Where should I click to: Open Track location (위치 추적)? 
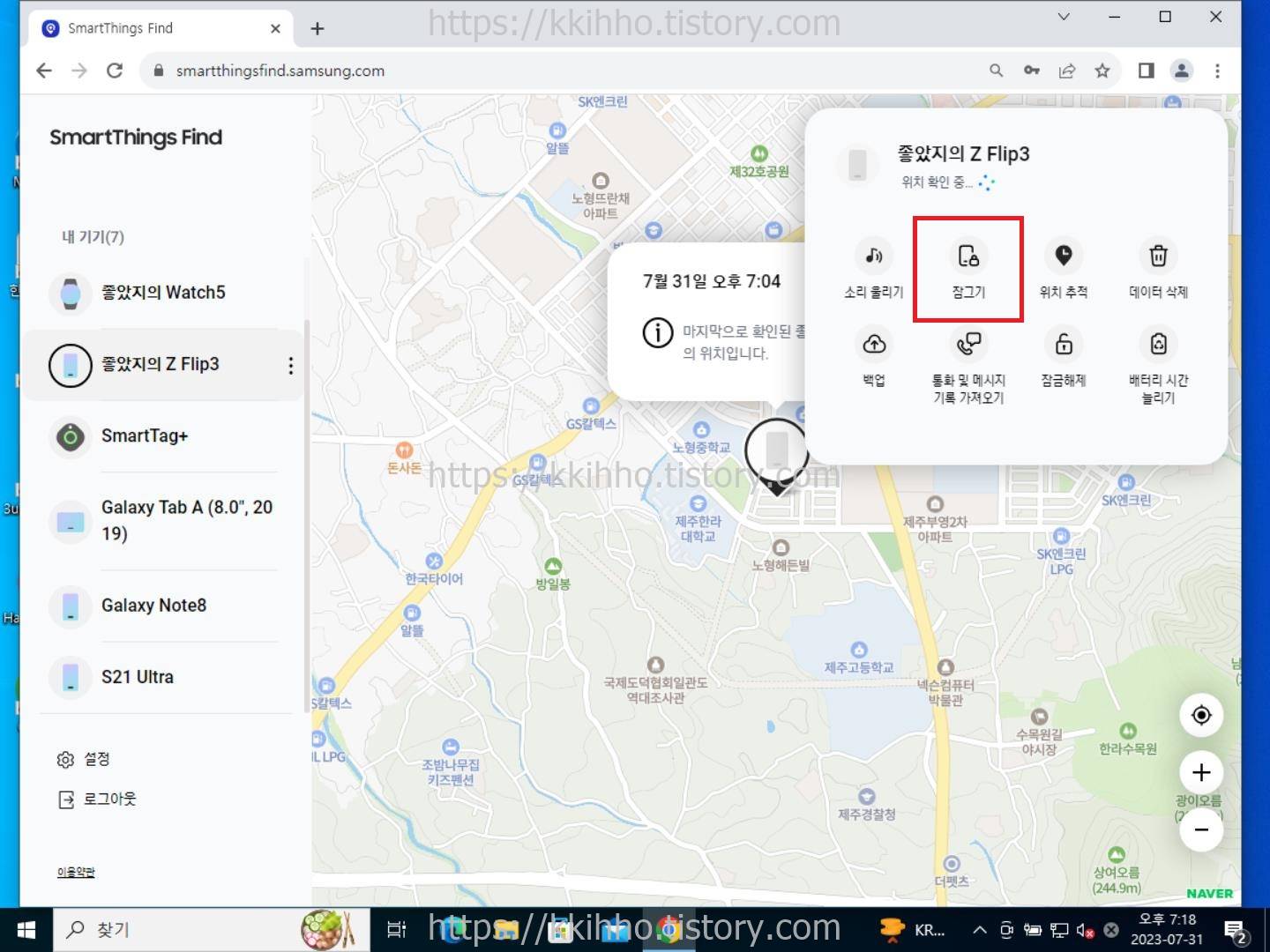[1064, 269]
